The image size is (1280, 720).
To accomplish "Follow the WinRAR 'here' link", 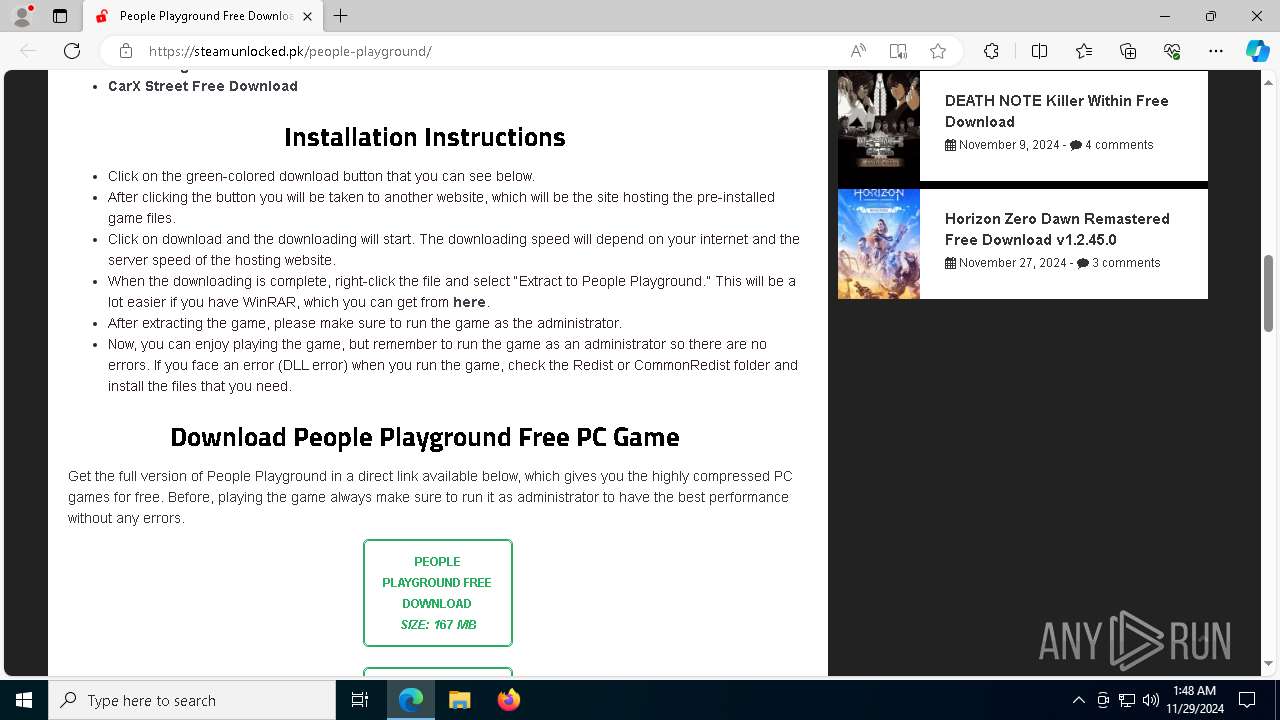I will (469, 302).
